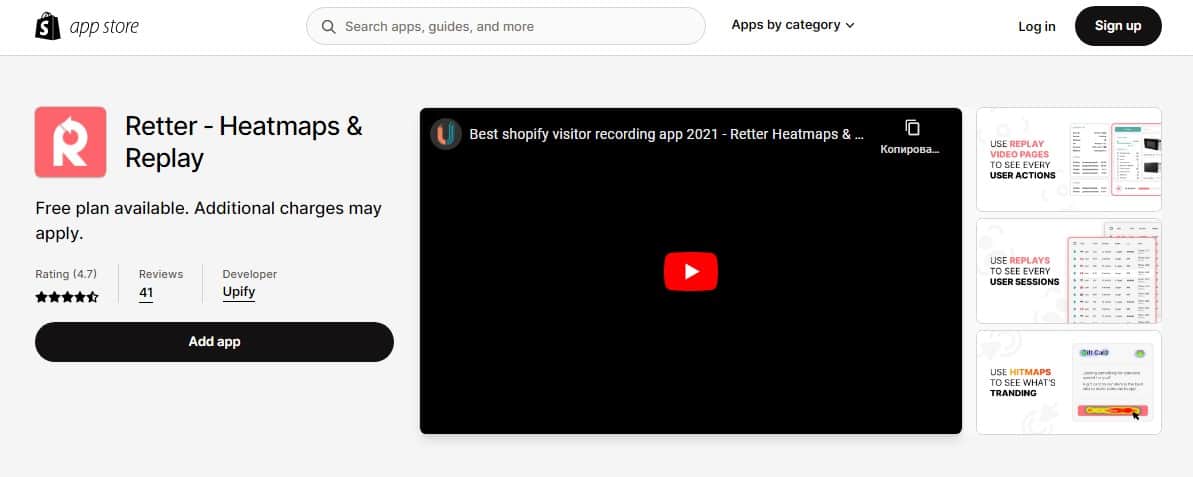
Task: Expand Apps by category dropdown
Action: pyautogui.click(x=793, y=25)
